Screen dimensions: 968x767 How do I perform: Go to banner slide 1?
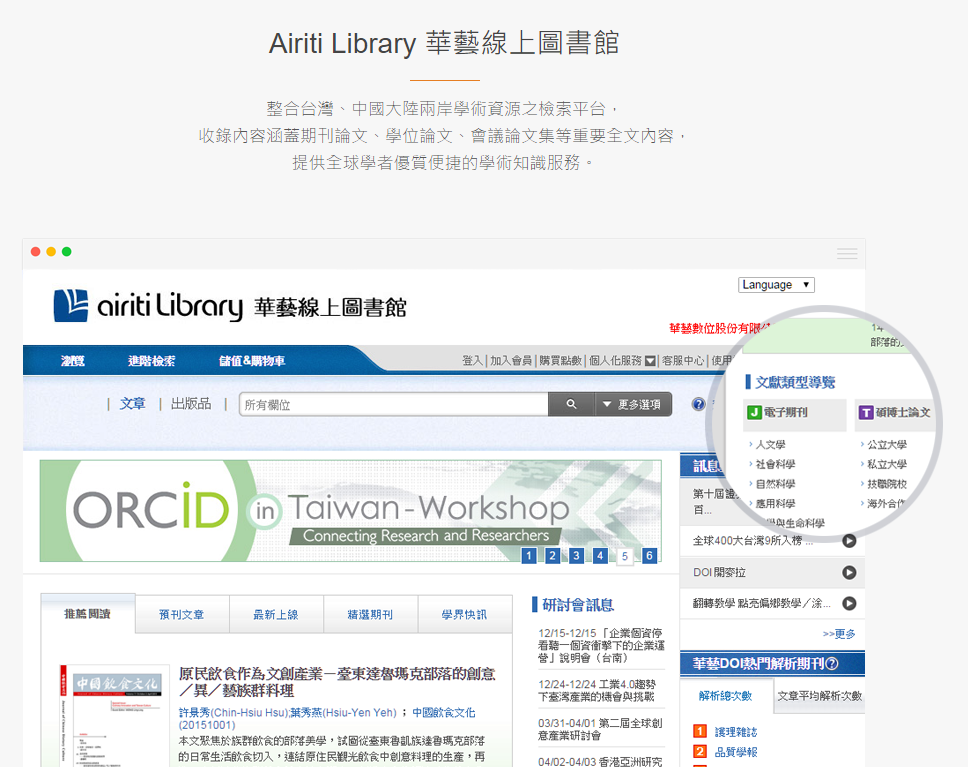click(x=528, y=556)
